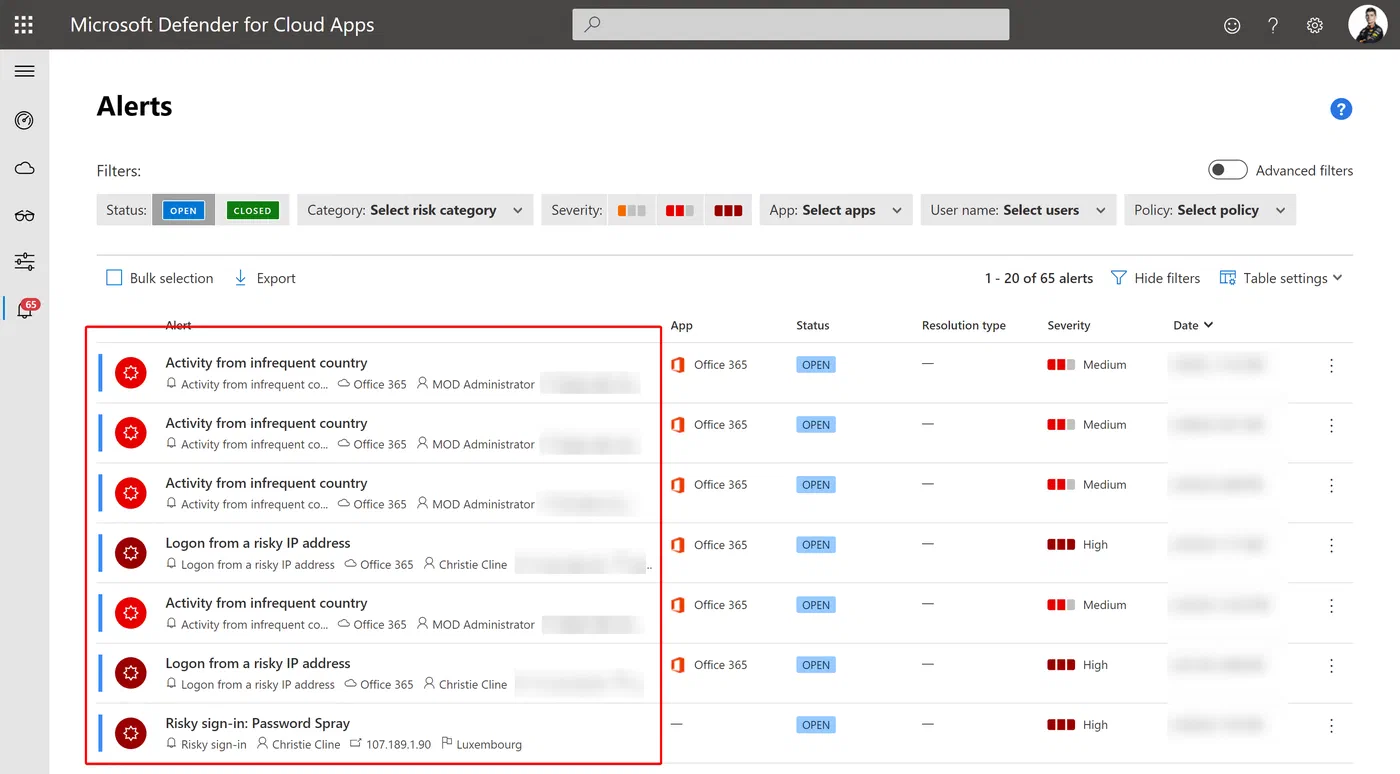Click Hide filters
The height and width of the screenshot is (774, 1400).
[x=1155, y=278]
